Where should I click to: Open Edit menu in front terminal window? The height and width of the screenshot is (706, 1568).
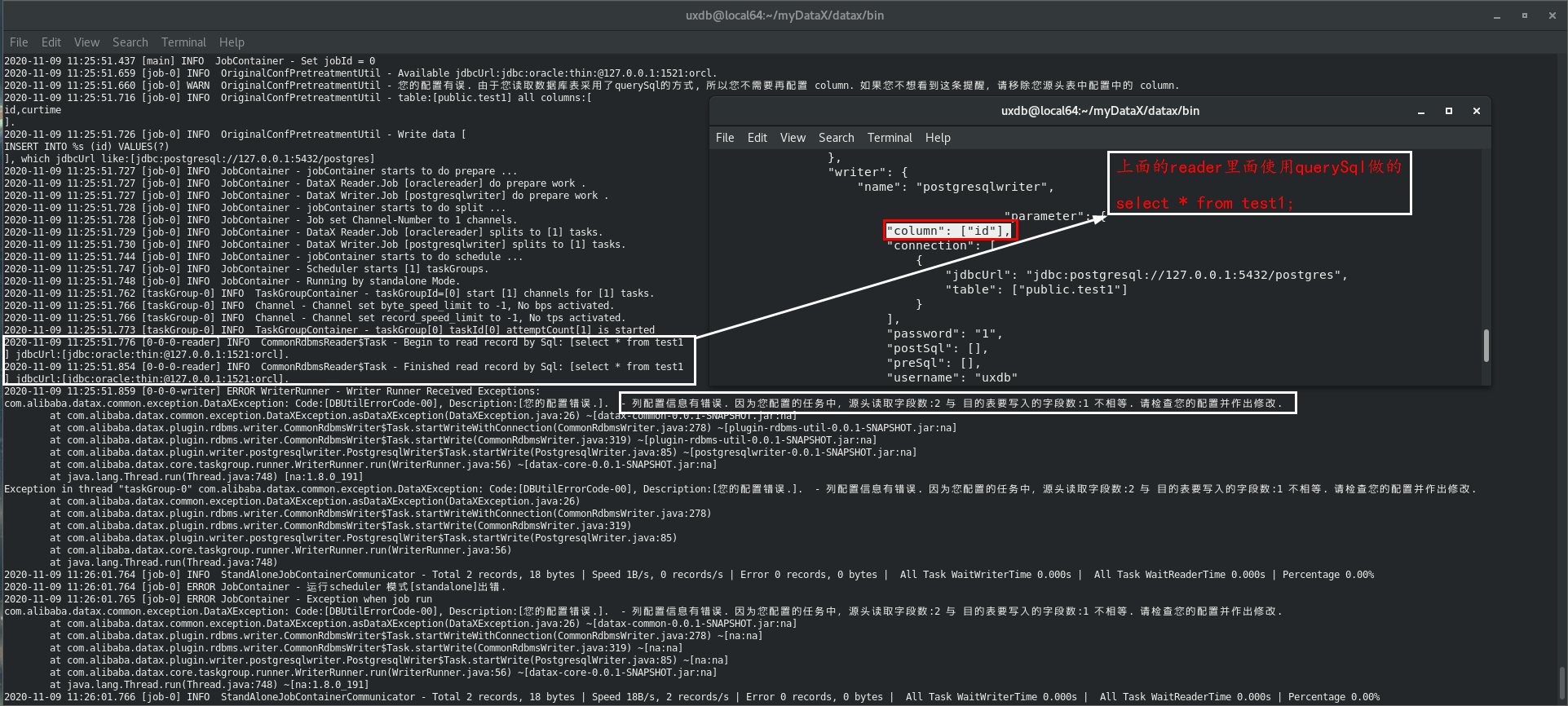tap(757, 138)
